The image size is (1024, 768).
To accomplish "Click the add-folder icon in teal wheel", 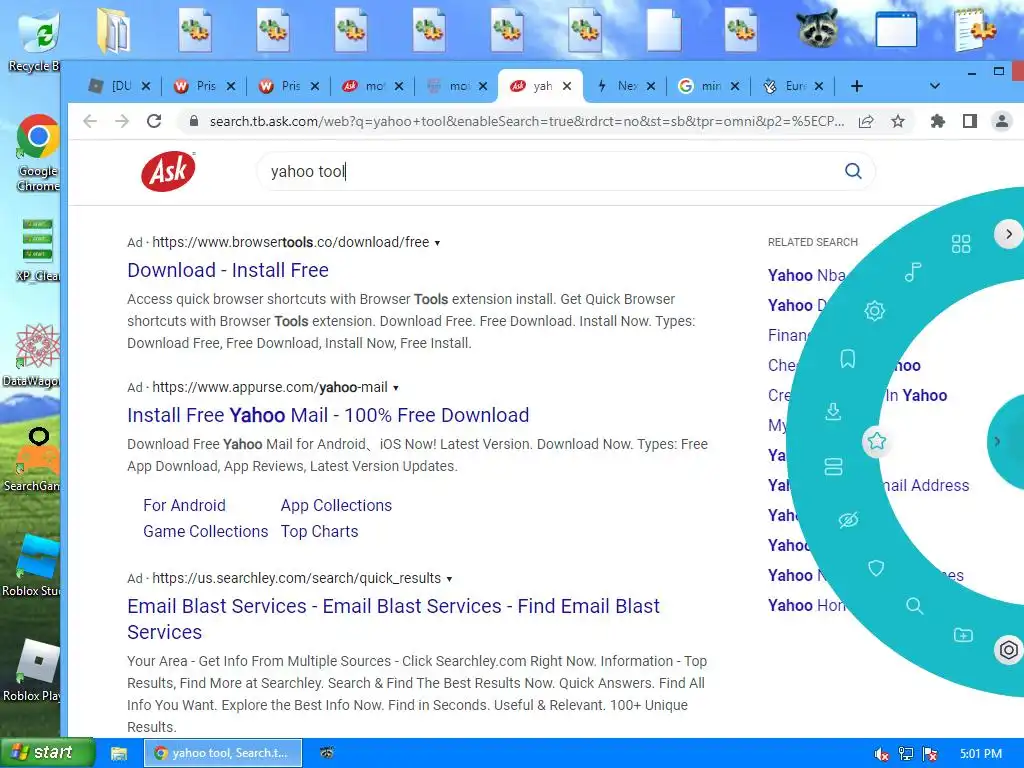I will [963, 635].
